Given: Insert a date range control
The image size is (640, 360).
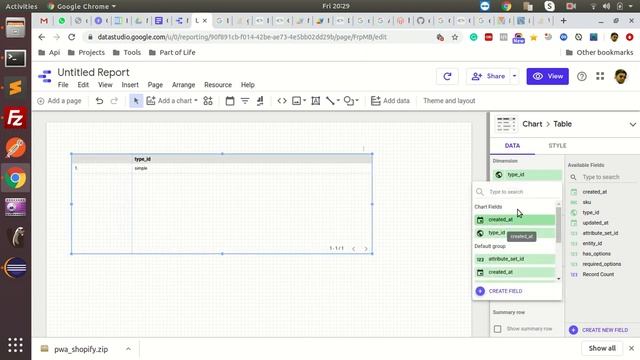Looking at the screenshot, I should [230, 101].
